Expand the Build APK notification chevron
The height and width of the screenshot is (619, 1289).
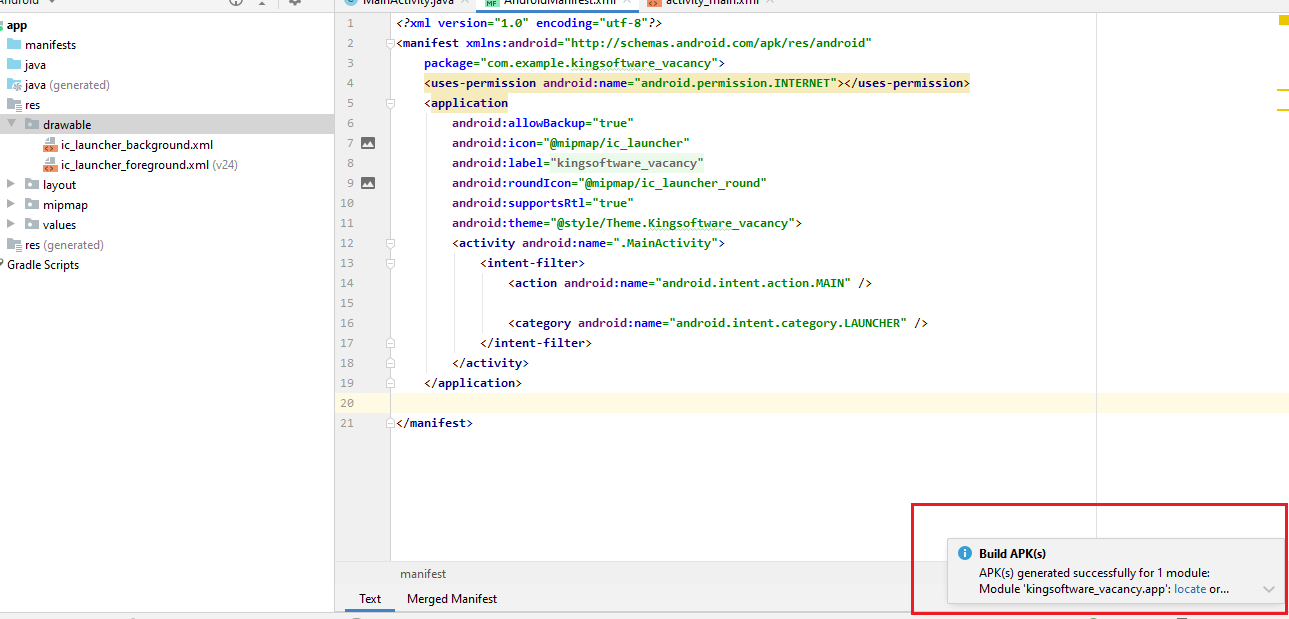point(1269,589)
